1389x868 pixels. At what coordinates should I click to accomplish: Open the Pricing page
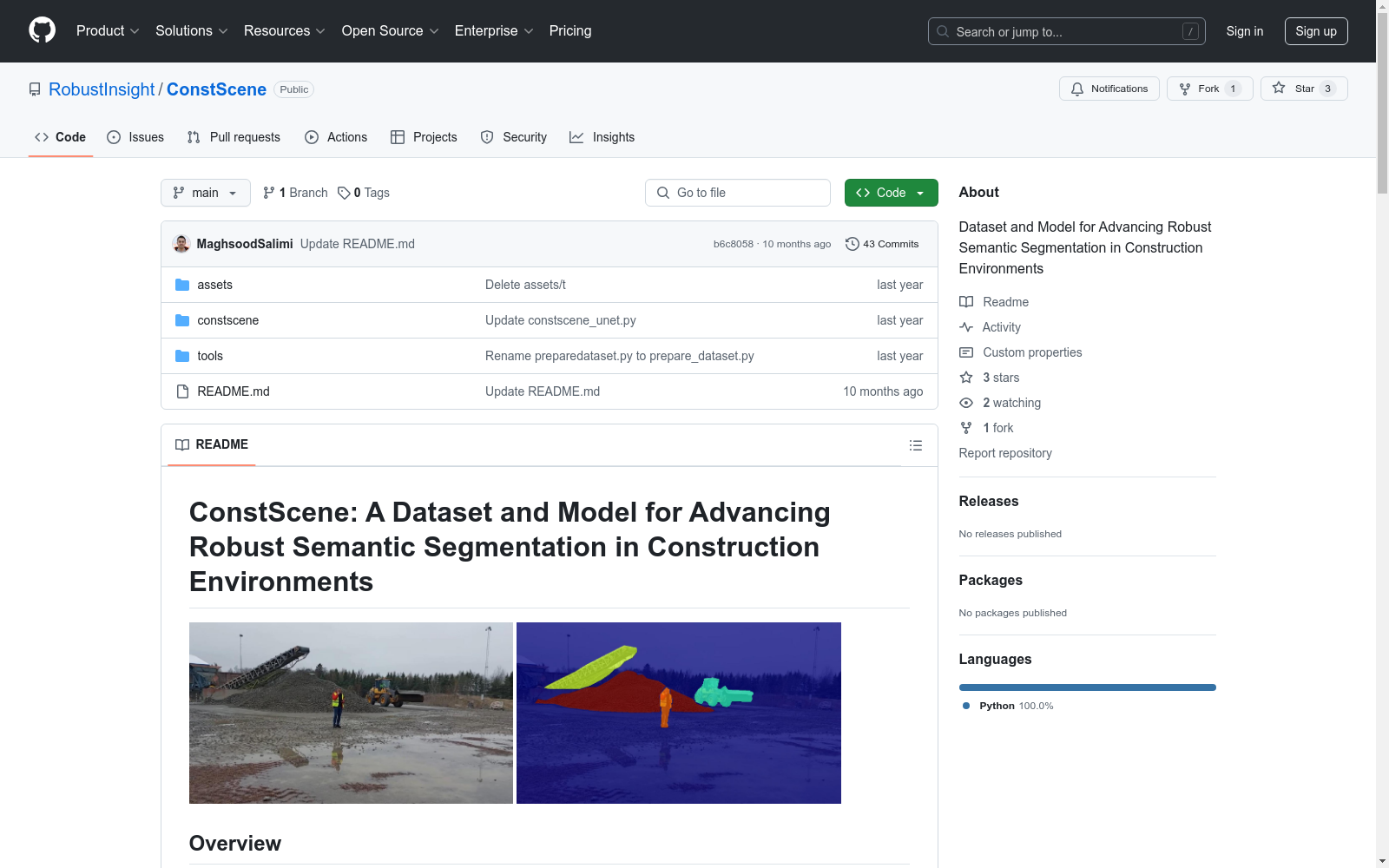[x=570, y=31]
